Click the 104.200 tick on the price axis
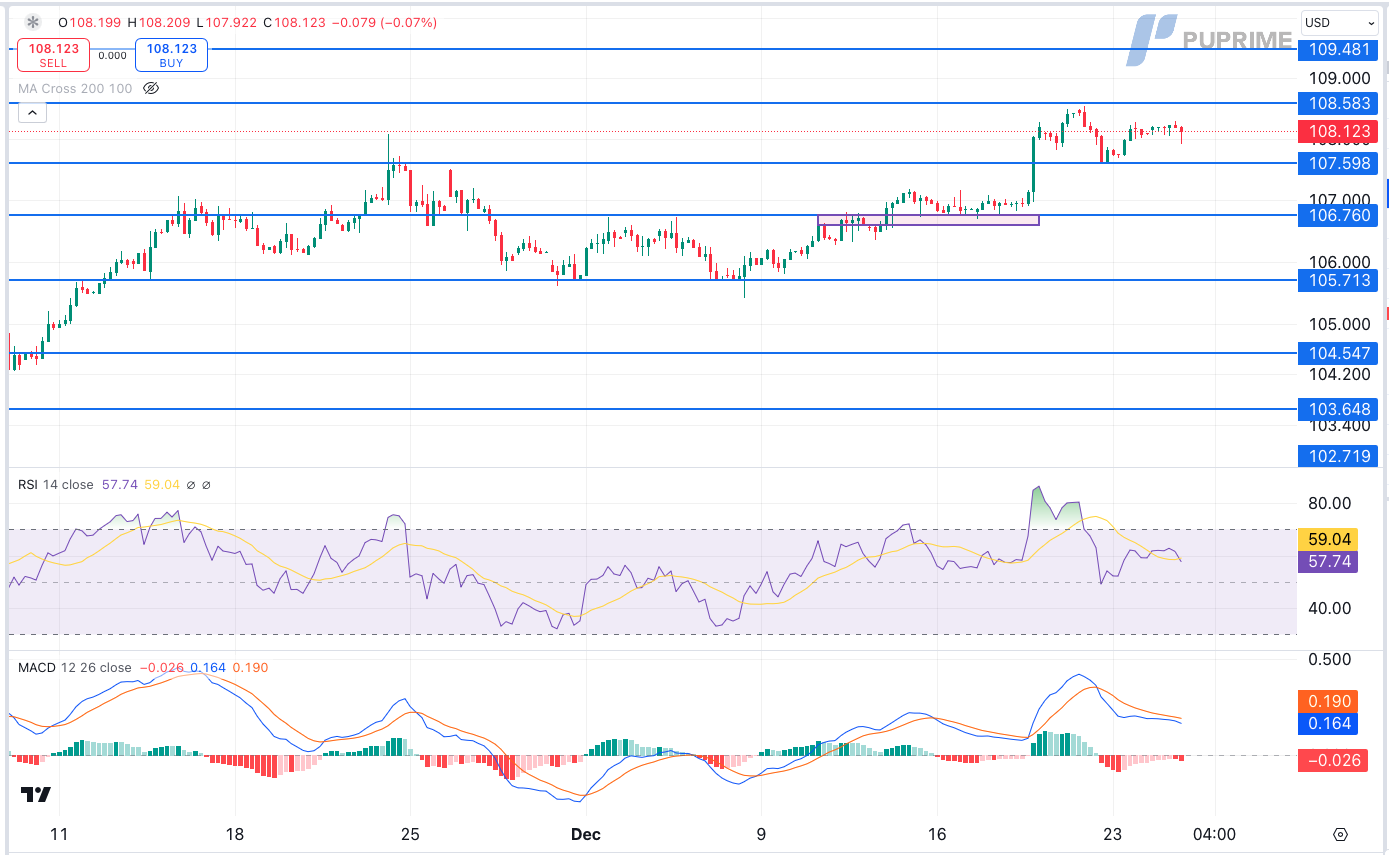Viewport: 1389px width, 855px height. pos(1339,375)
